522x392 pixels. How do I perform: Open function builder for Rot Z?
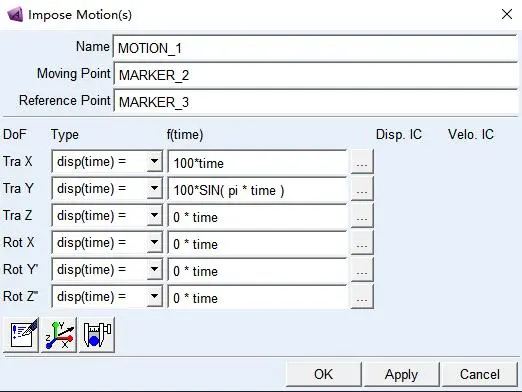click(362, 297)
